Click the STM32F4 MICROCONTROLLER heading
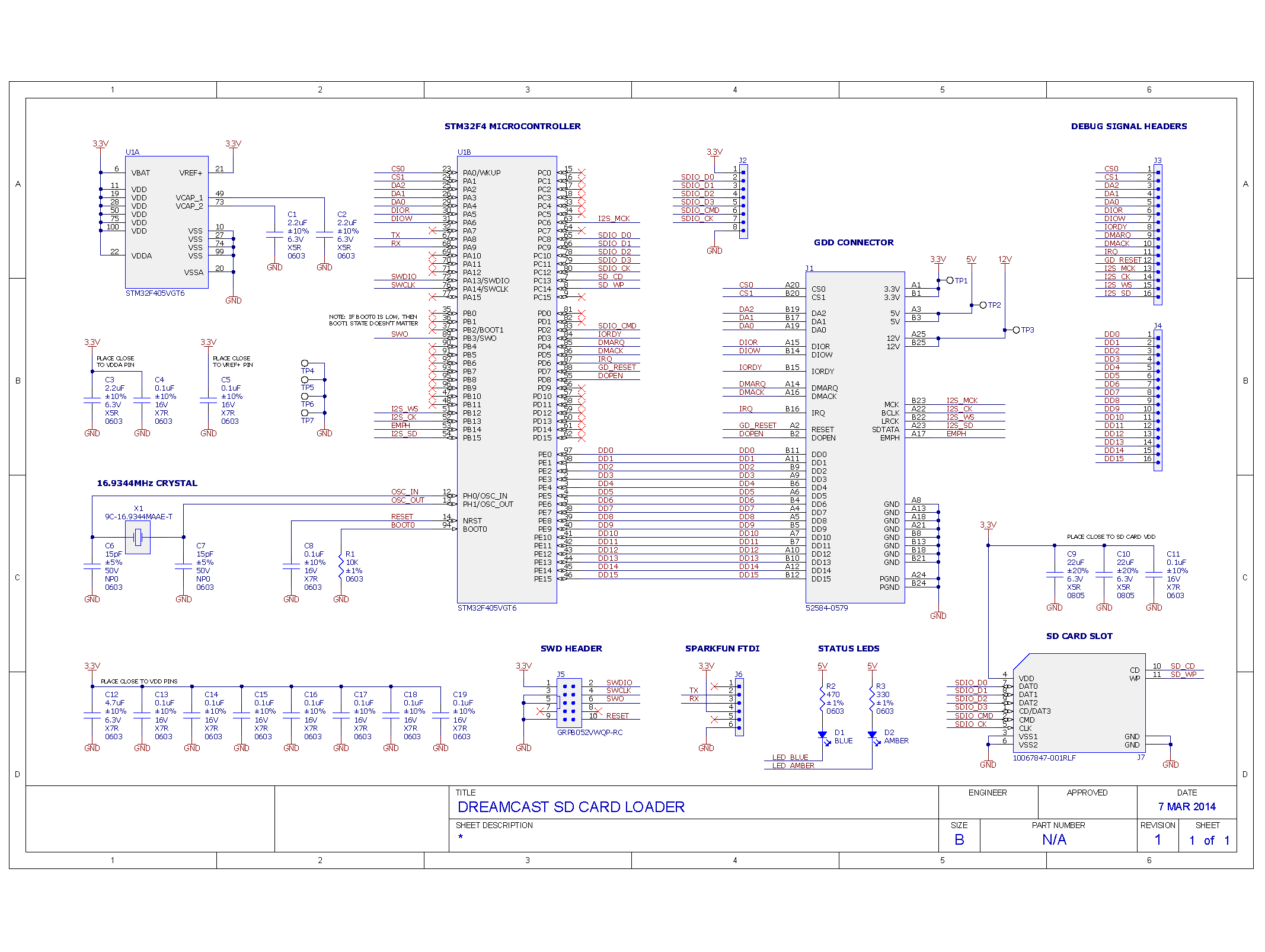The width and height of the screenshot is (1265, 952). point(513,126)
